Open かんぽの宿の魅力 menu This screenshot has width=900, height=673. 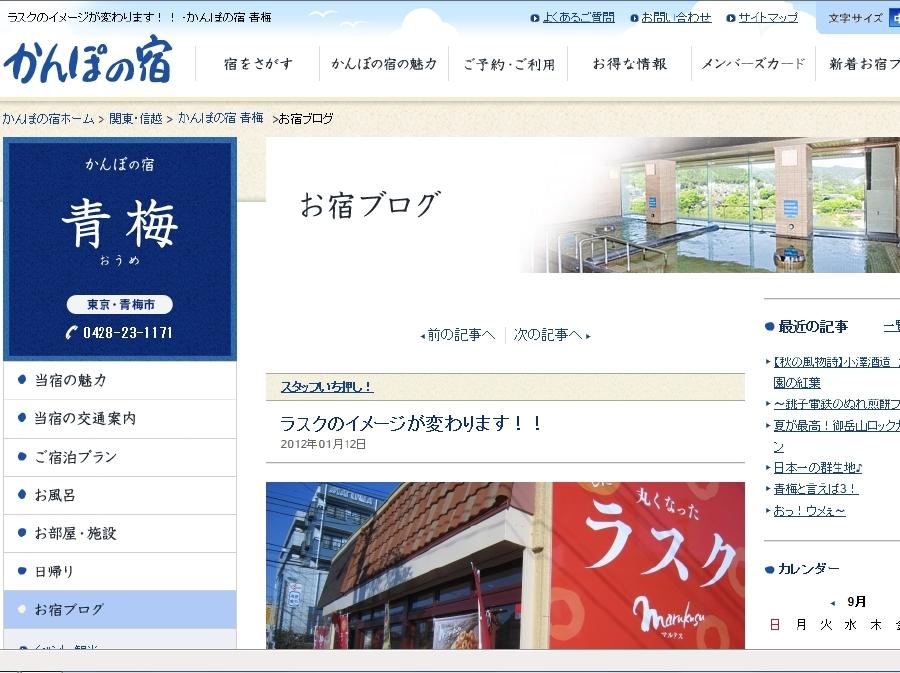[x=383, y=64]
